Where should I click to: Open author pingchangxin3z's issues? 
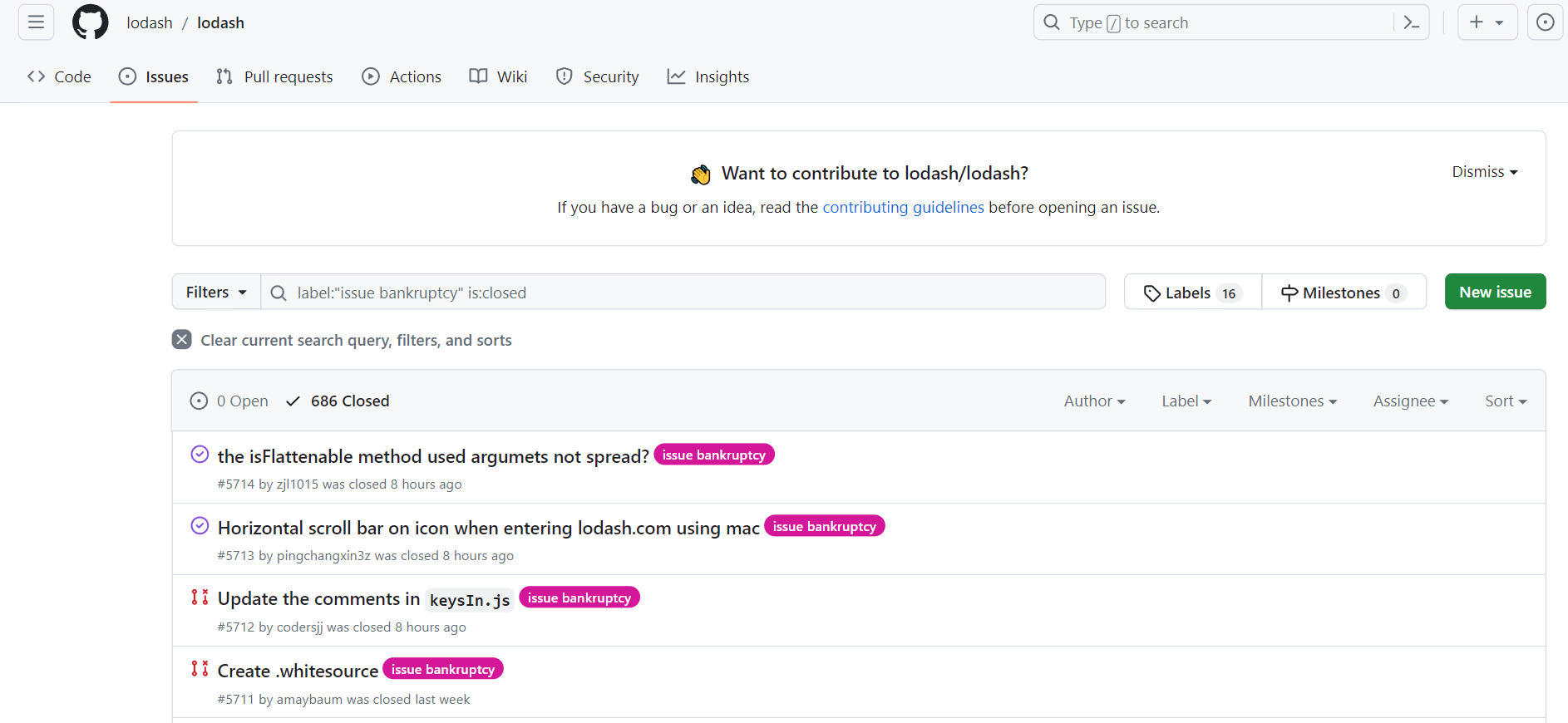coord(323,555)
